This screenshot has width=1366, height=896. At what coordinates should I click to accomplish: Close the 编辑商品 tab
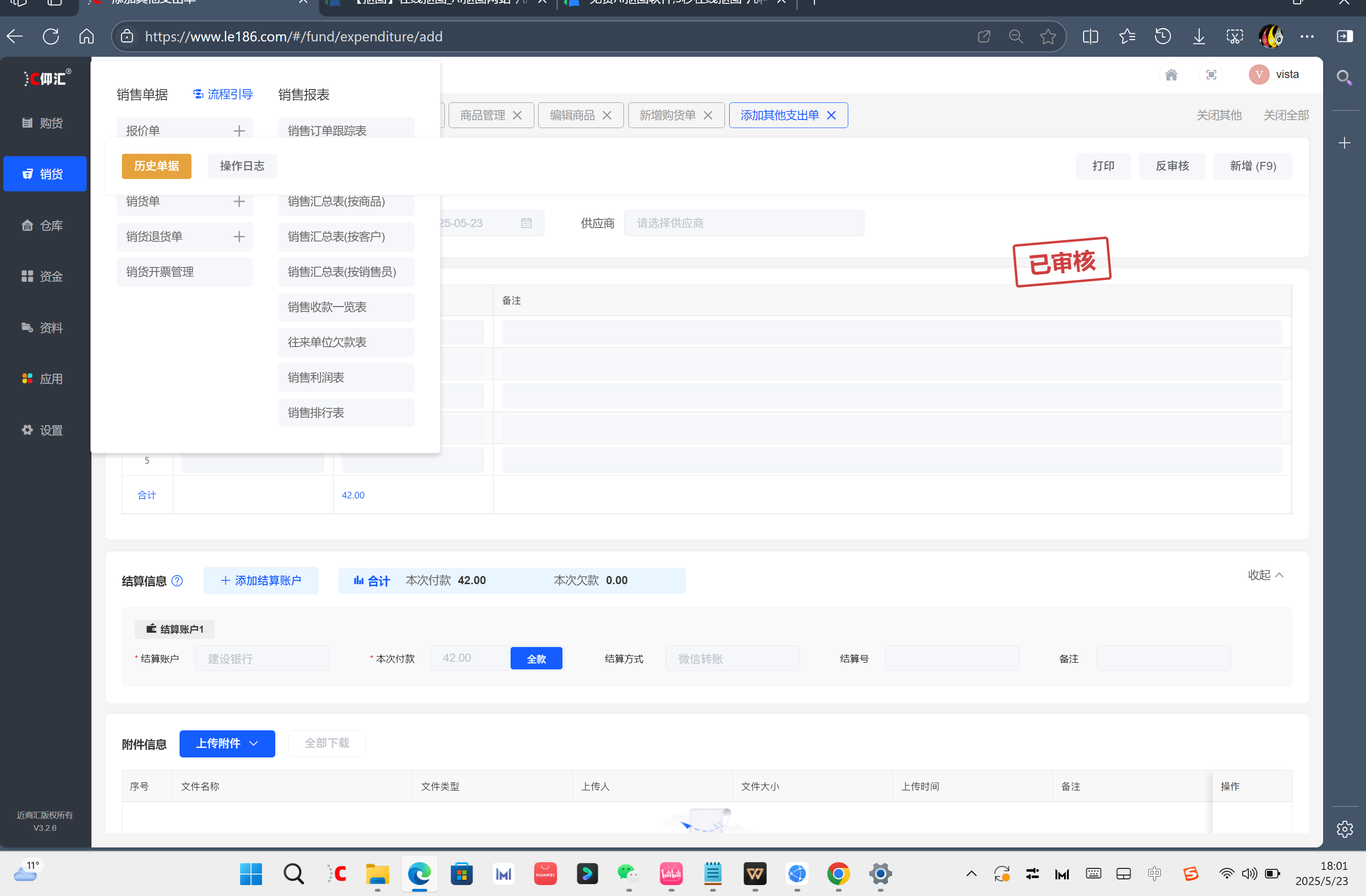(x=607, y=115)
